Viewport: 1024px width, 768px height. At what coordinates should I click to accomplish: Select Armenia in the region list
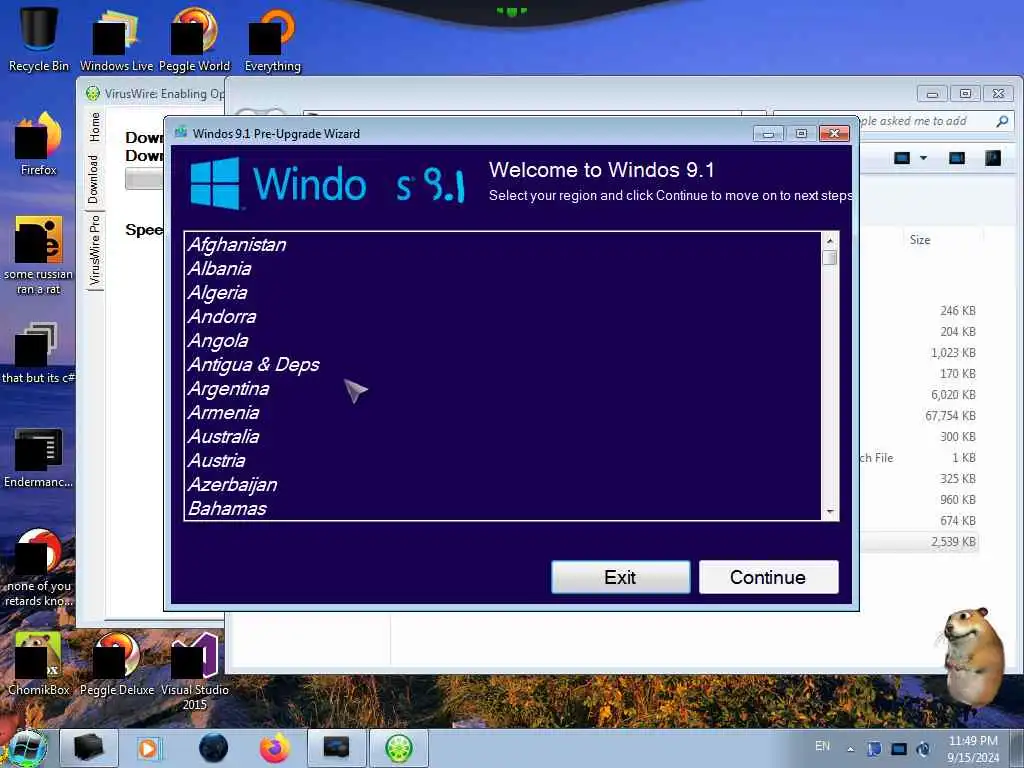[502, 413]
